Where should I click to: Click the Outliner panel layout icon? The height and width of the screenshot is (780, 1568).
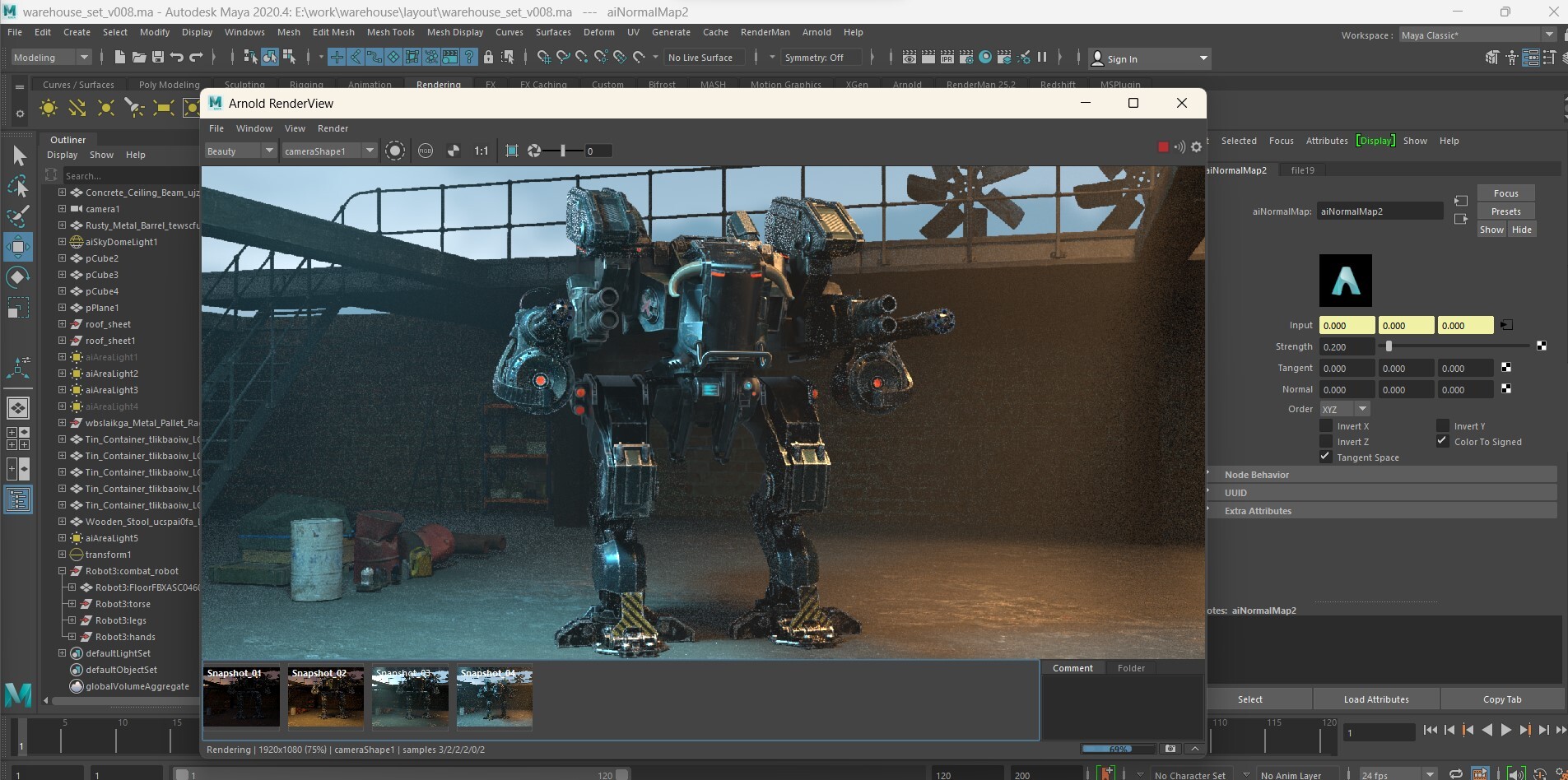[17, 499]
